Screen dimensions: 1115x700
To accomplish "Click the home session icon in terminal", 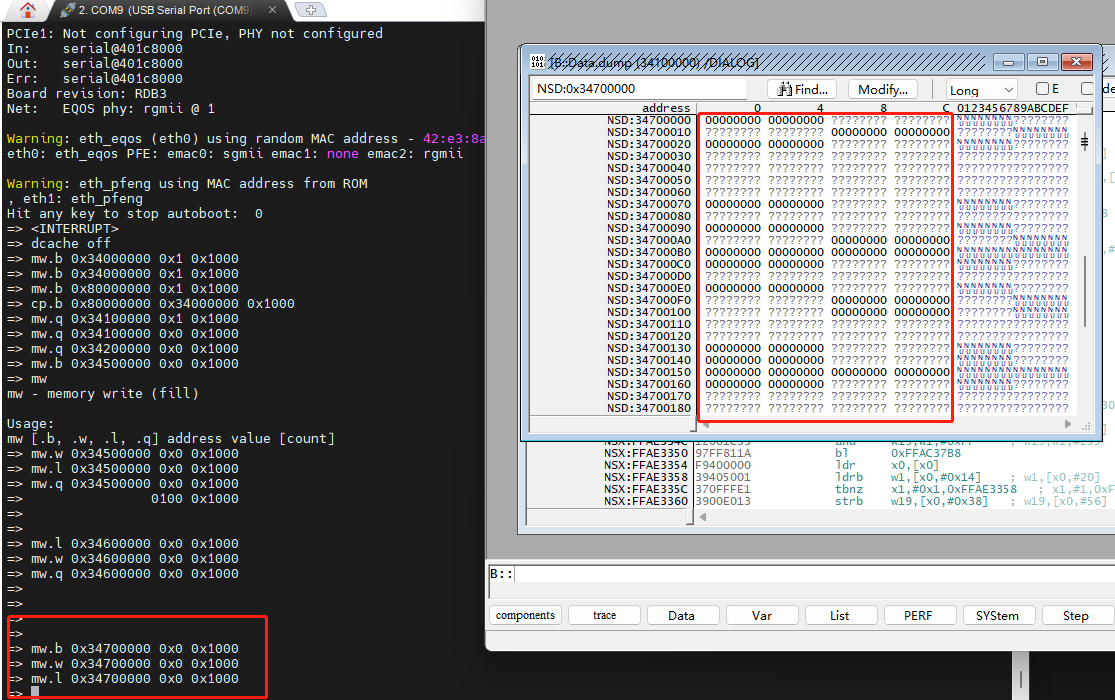I will pyautogui.click(x=25, y=12).
